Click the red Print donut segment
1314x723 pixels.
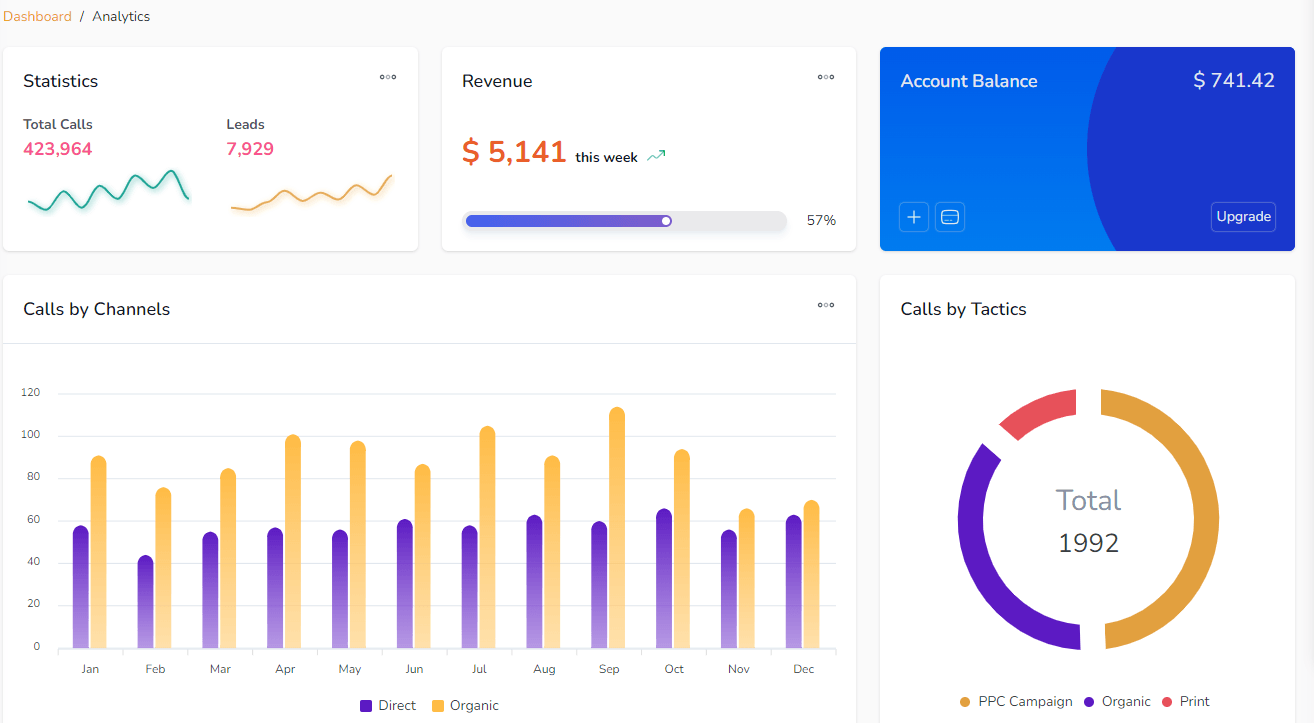pyautogui.click(x=1040, y=413)
